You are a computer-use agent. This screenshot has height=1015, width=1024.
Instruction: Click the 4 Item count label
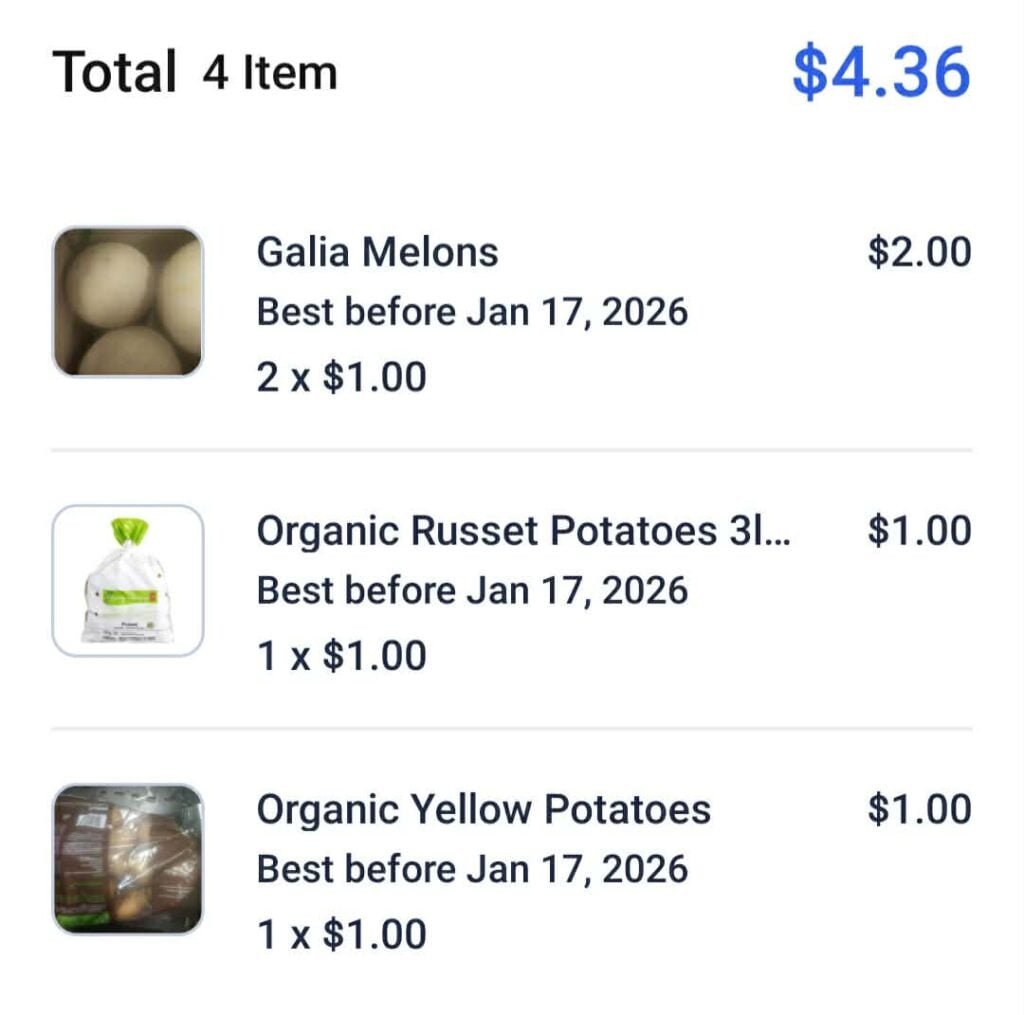[269, 71]
